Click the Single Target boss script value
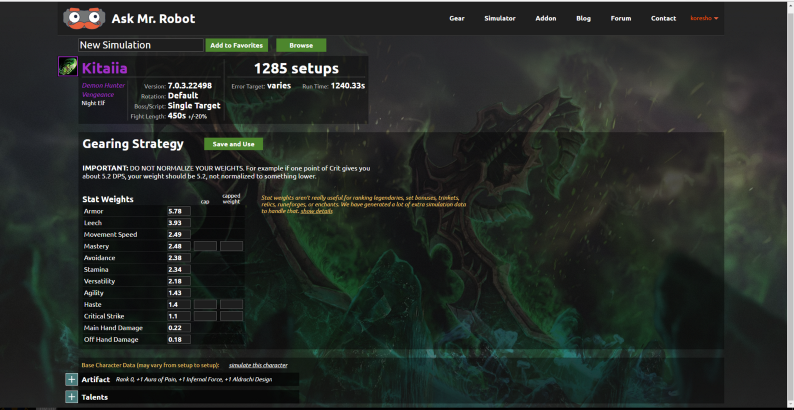 (x=194, y=106)
